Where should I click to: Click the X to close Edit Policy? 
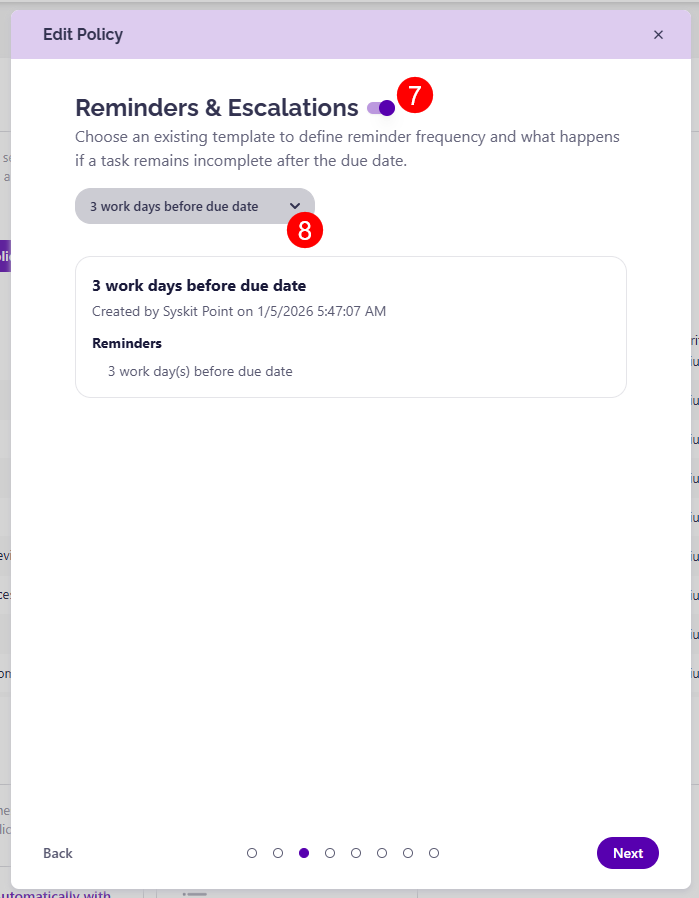[658, 34]
